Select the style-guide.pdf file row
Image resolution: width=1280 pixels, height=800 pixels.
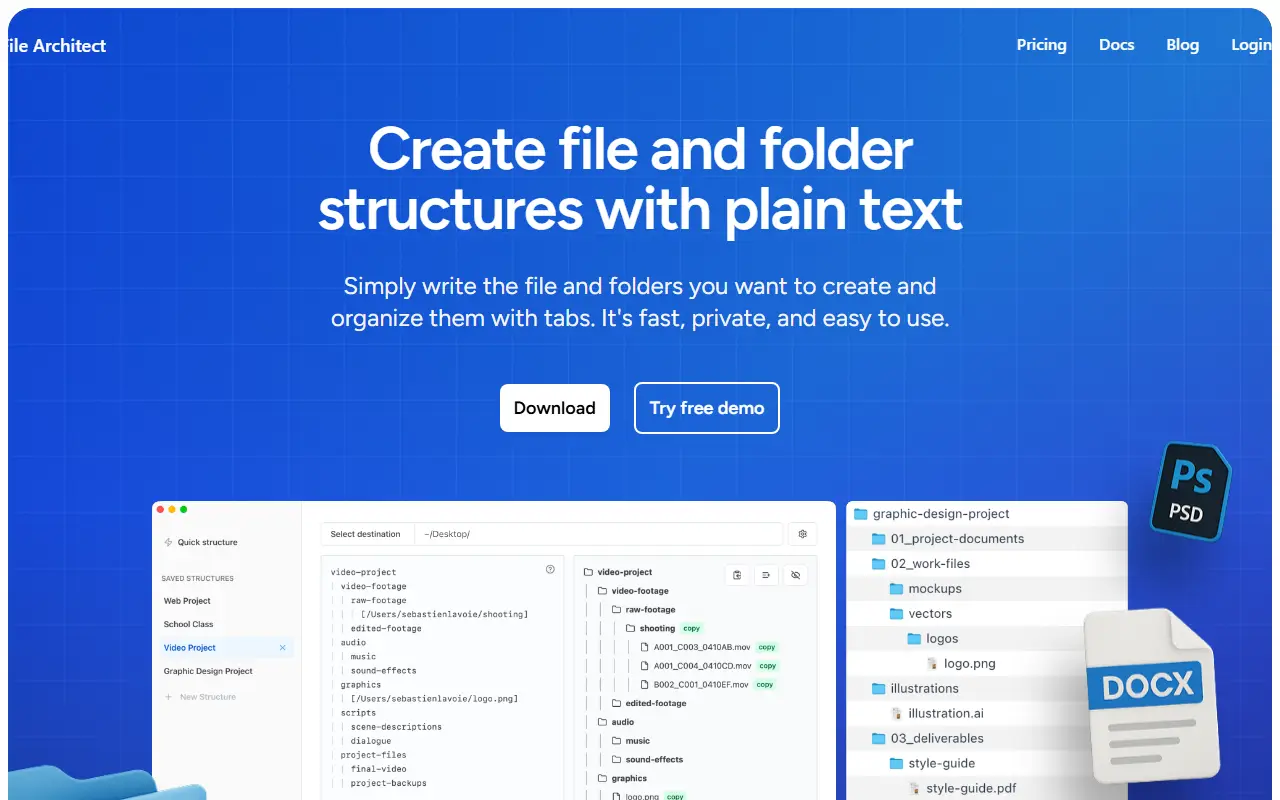987,789
